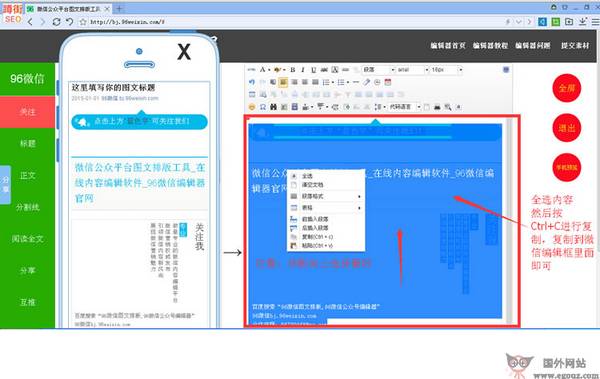Open the emoticon smiley icon
The height and width of the screenshot is (379, 600).
[x=252, y=107]
